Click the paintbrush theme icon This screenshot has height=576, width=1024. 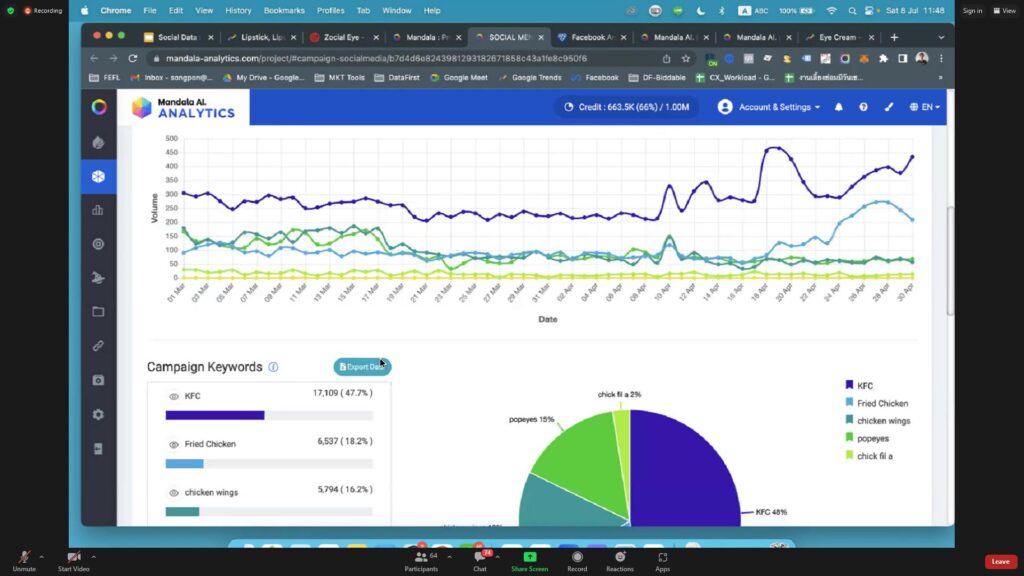click(x=889, y=107)
